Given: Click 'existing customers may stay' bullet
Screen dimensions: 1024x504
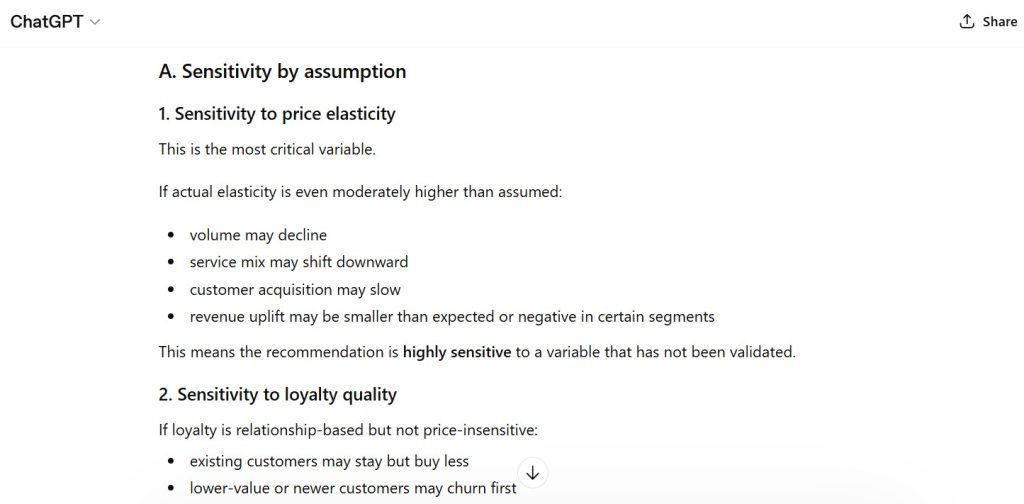Looking at the screenshot, I should pos(329,461).
